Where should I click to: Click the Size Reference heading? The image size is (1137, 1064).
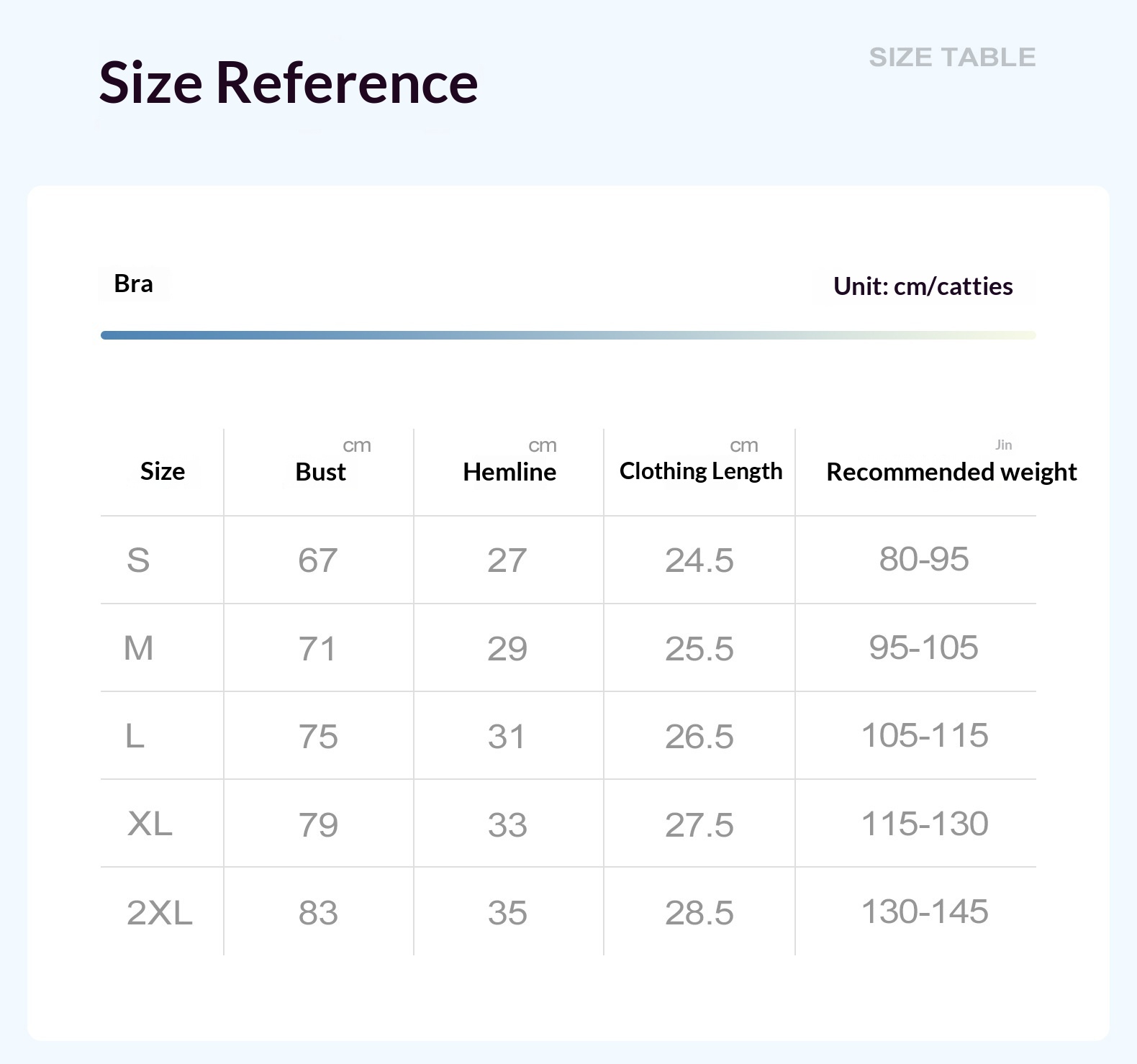pos(289,83)
